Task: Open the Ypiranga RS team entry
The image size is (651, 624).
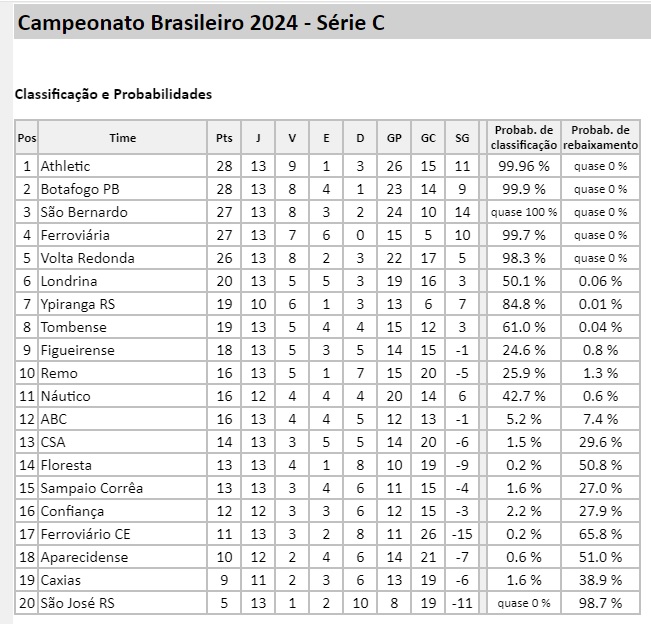Action: coord(78,304)
